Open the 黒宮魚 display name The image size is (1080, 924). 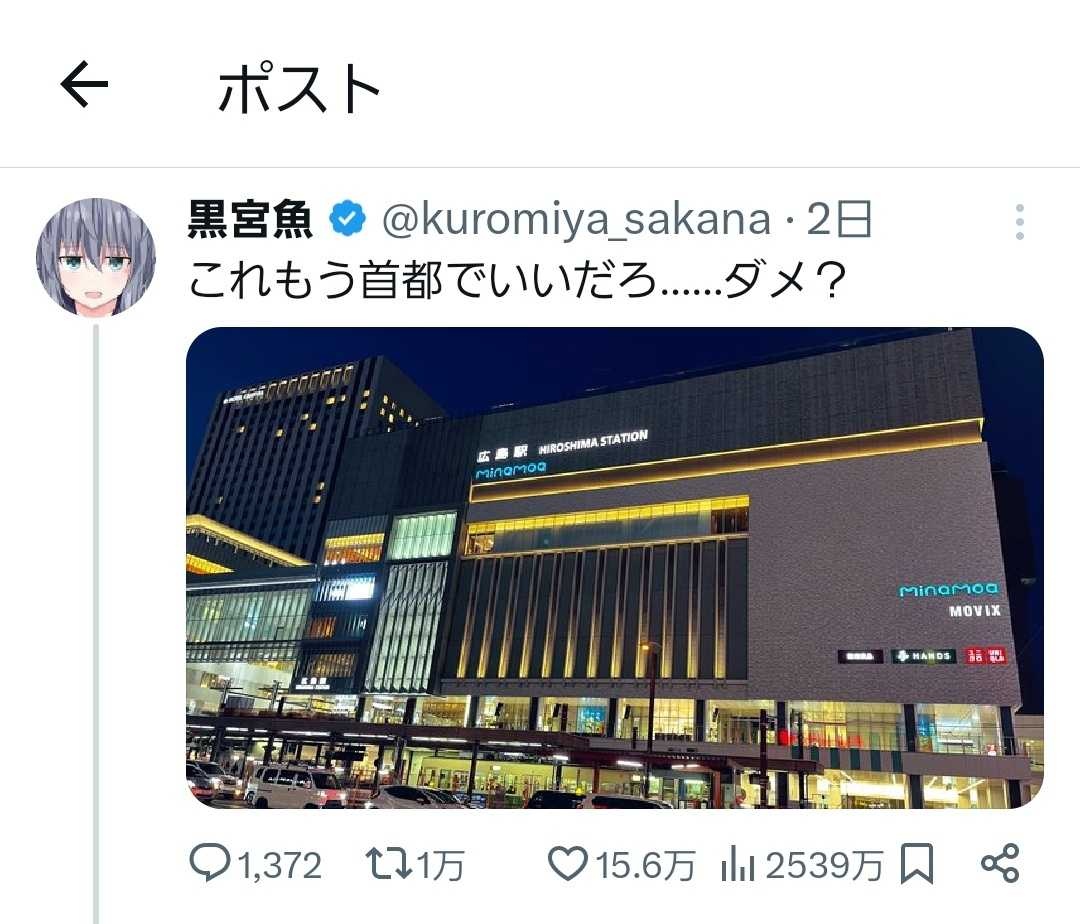click(251, 220)
